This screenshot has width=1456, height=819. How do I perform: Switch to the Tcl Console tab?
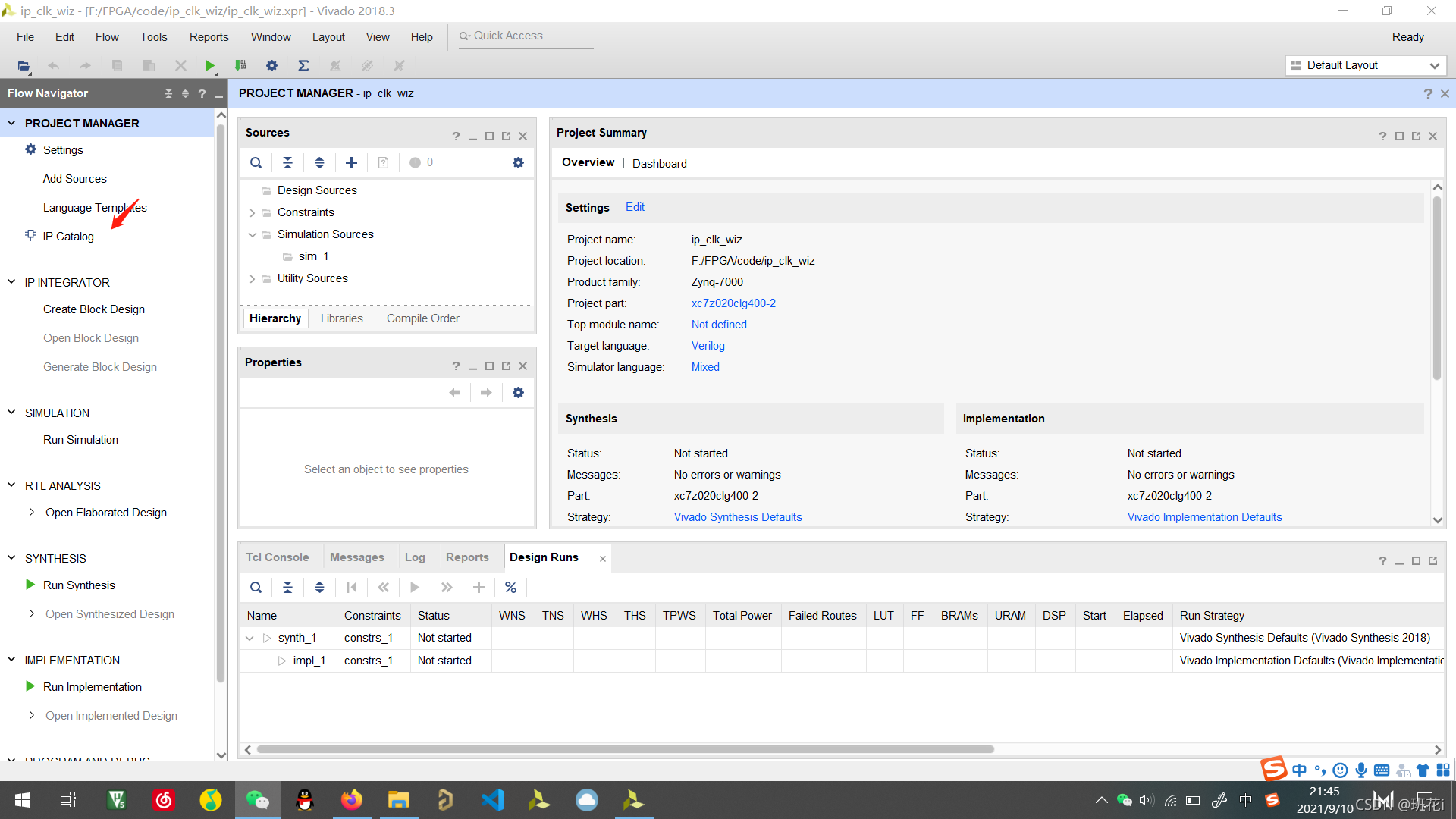pyautogui.click(x=278, y=557)
